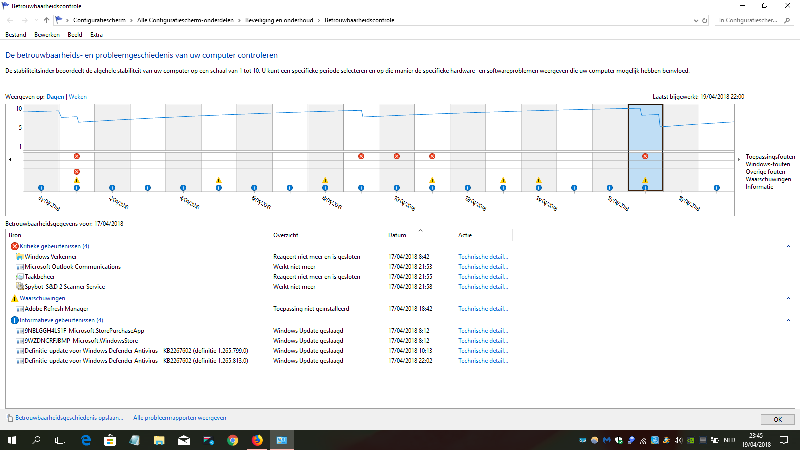Click the yellow warning icon beside Waarschuwingen
Screen dimensions: 800x450
point(14,298)
